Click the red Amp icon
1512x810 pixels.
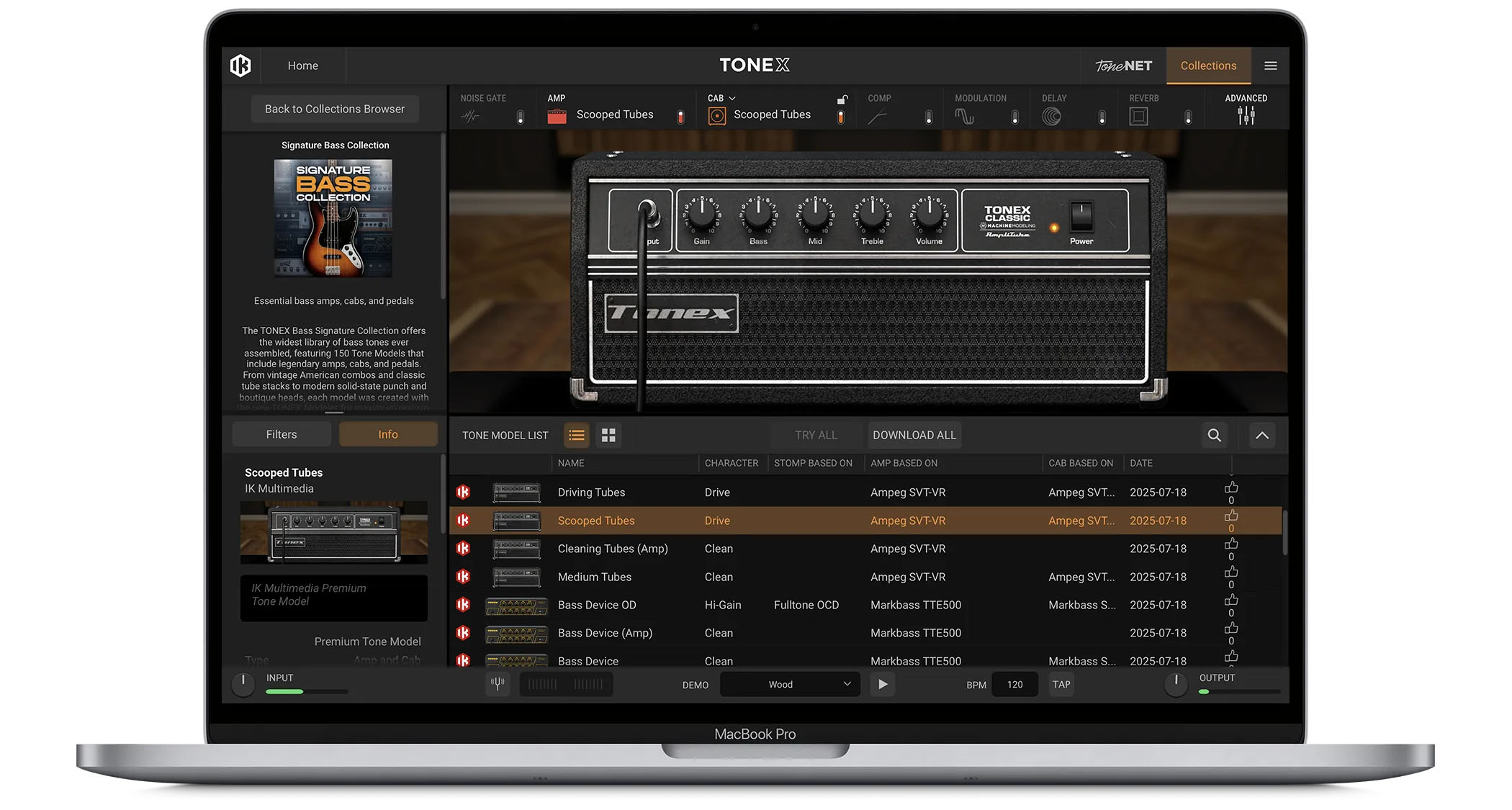557,116
